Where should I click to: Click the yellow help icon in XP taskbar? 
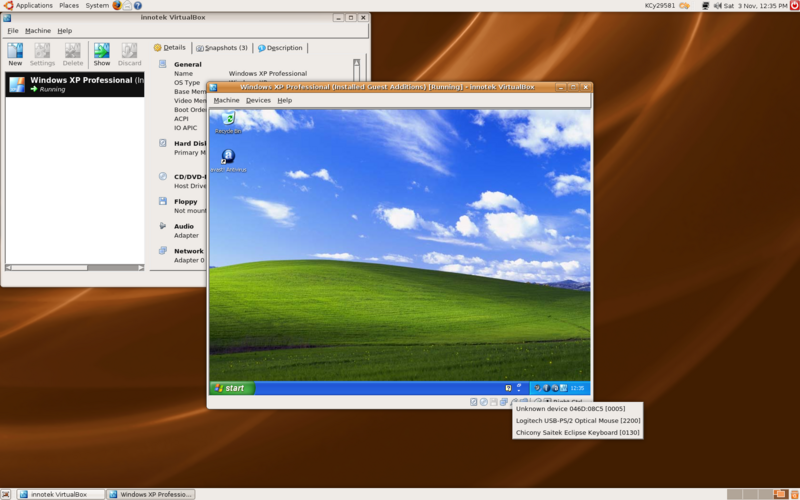coord(508,388)
